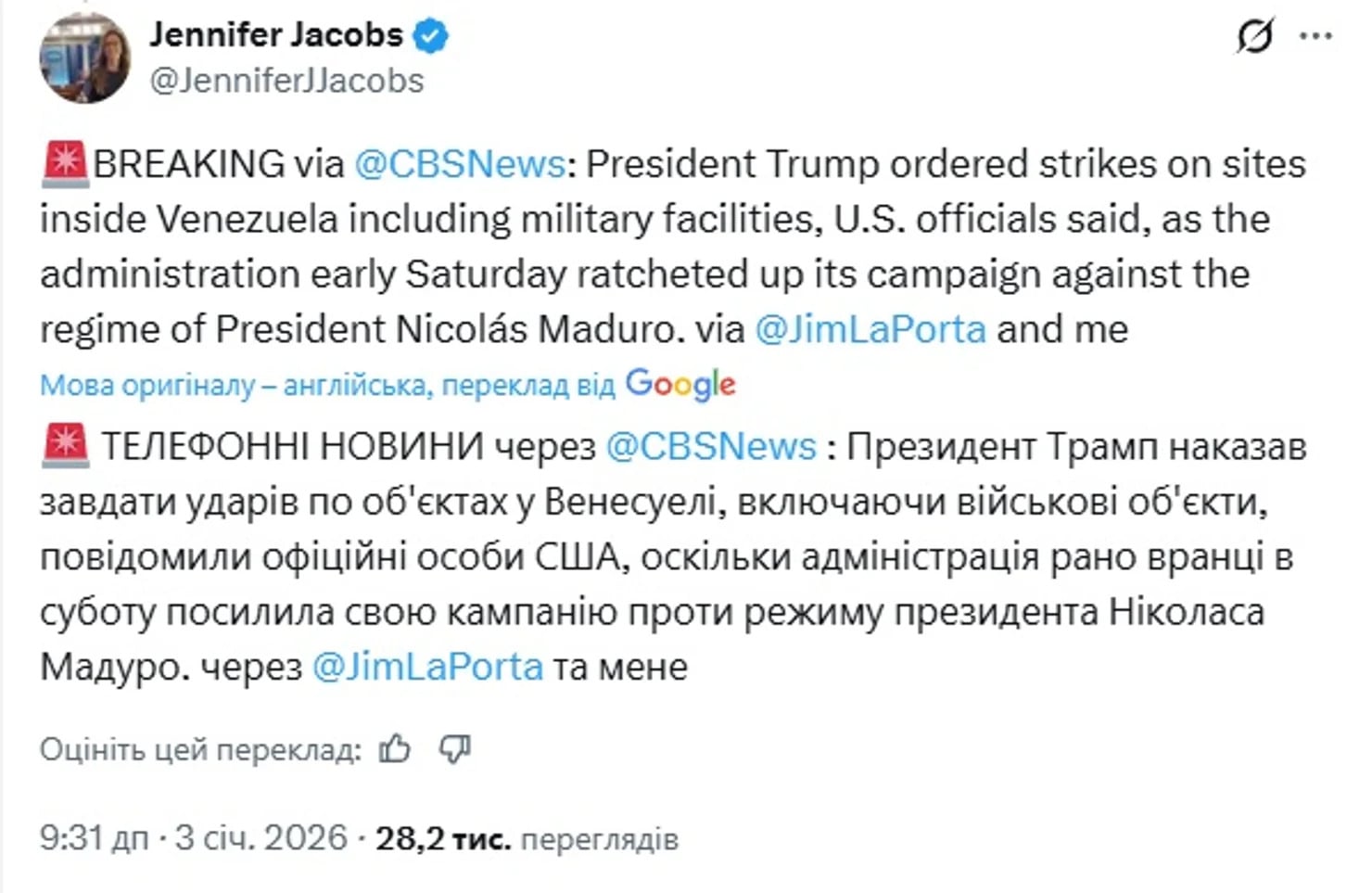Open @CBSNews mention in English text
This screenshot has height=893, width=1372.
coord(460,164)
